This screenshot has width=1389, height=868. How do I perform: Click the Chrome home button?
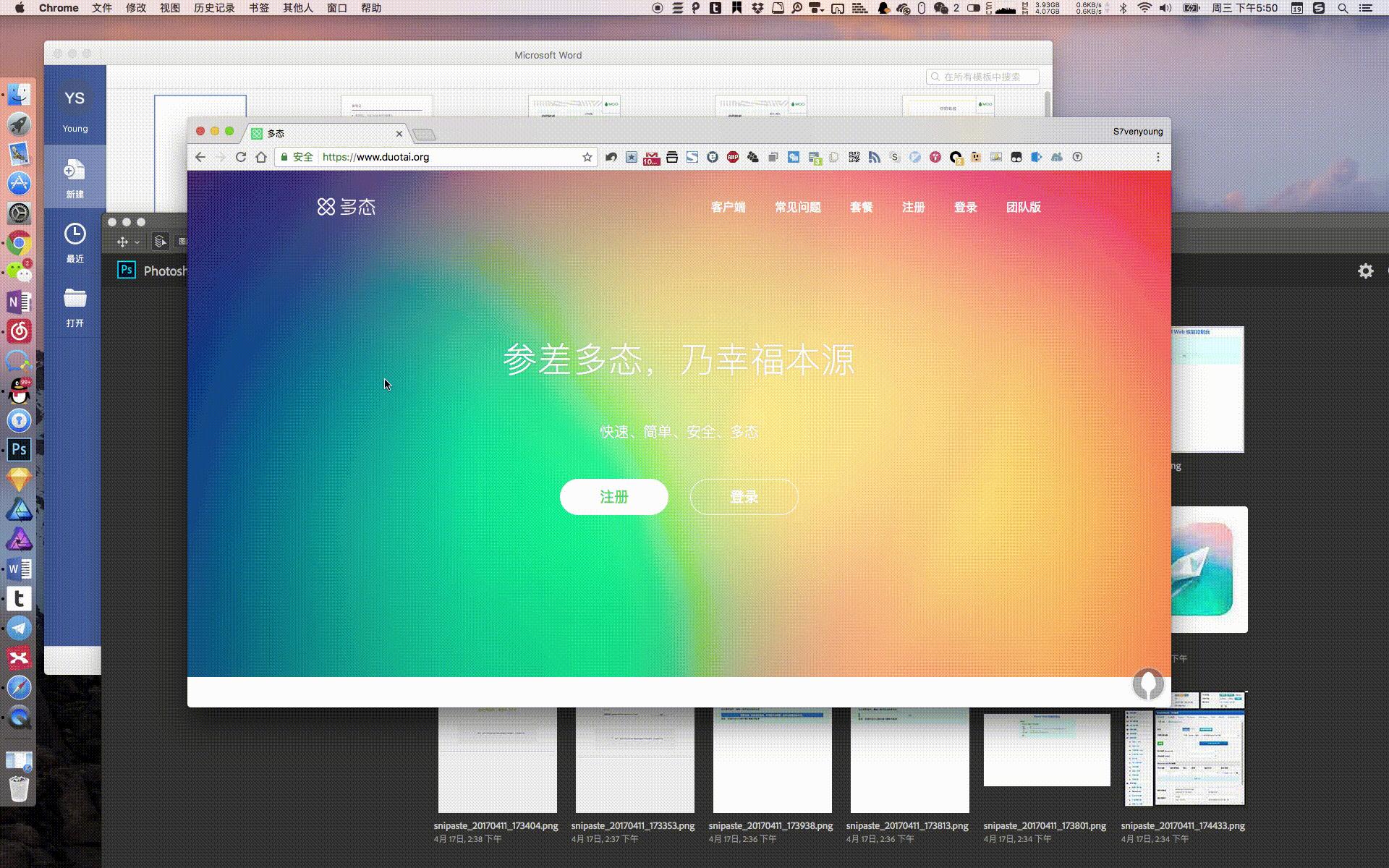[x=262, y=156]
